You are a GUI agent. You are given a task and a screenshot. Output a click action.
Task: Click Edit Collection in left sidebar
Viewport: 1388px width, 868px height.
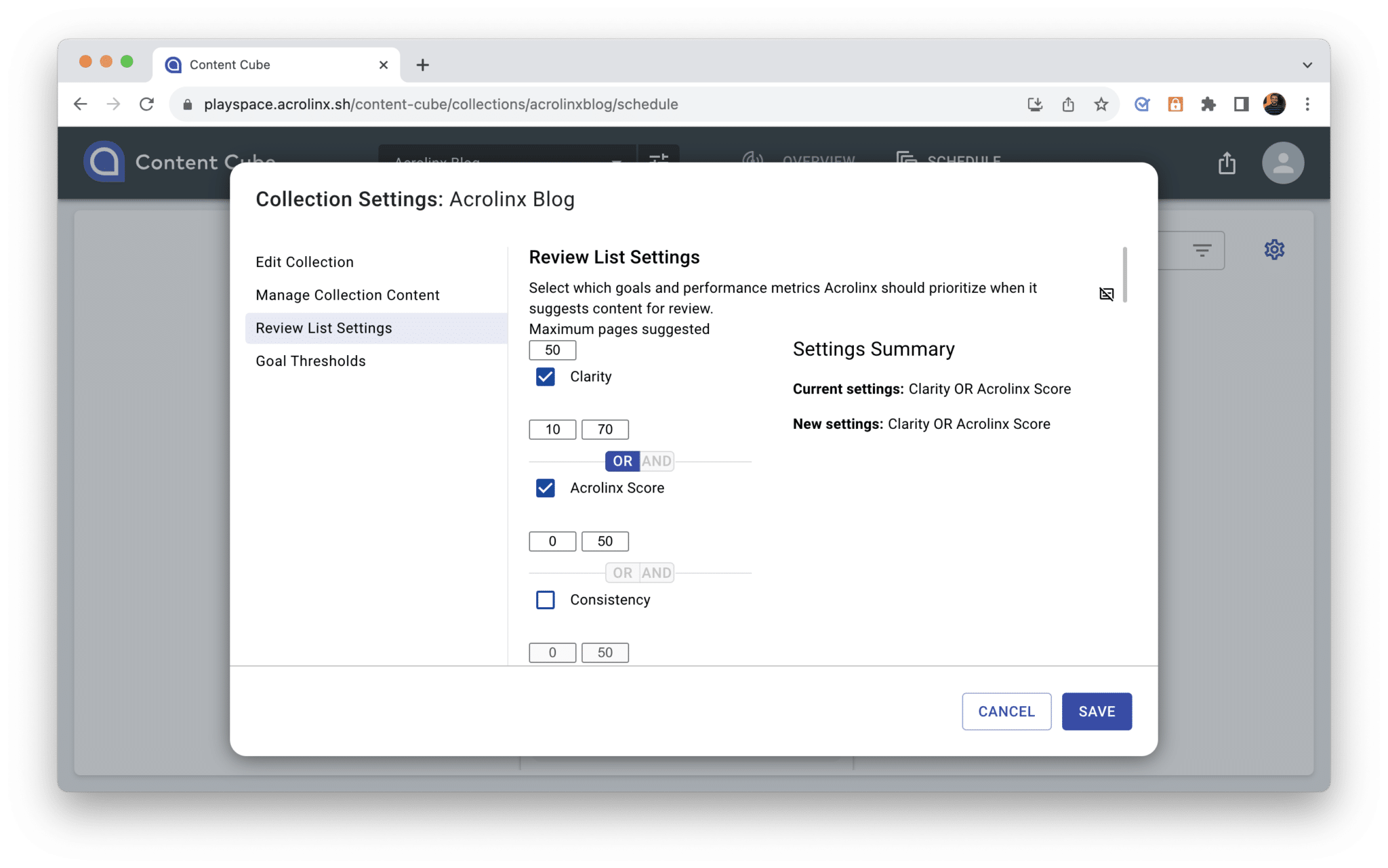coord(305,261)
